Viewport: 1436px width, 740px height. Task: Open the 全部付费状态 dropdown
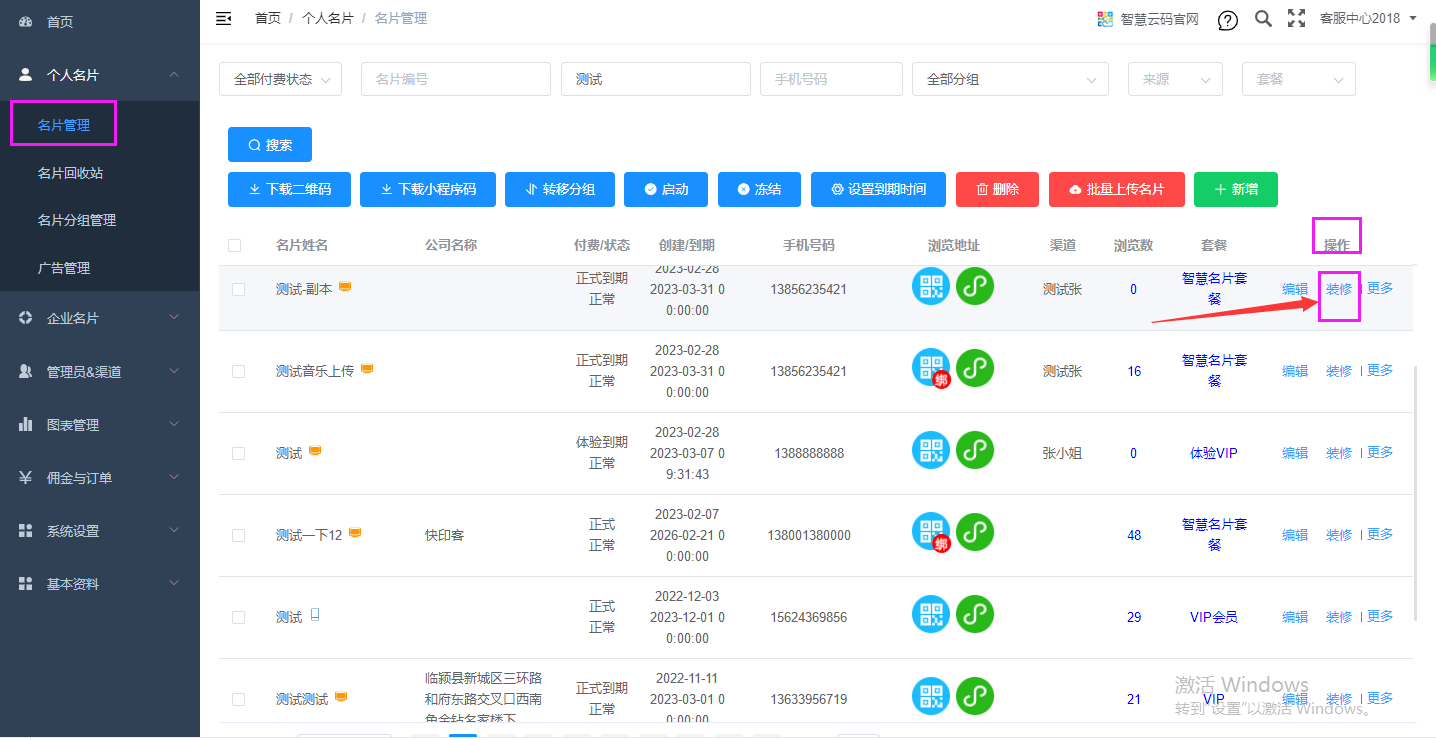[x=280, y=79]
